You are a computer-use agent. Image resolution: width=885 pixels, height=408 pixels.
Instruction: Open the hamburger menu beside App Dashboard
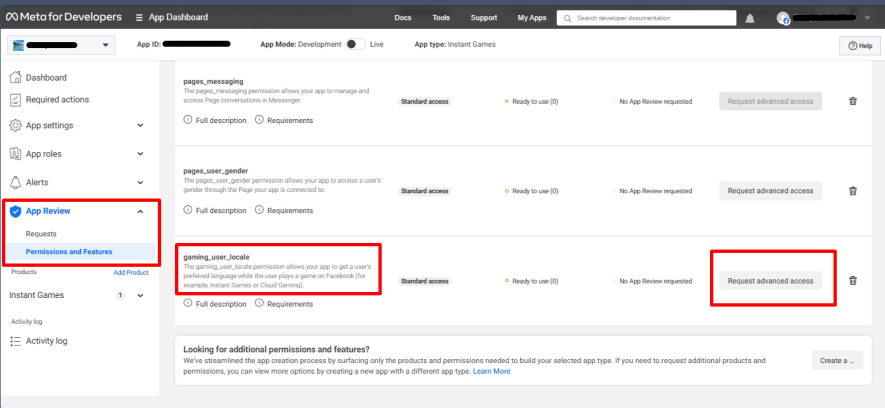139,17
